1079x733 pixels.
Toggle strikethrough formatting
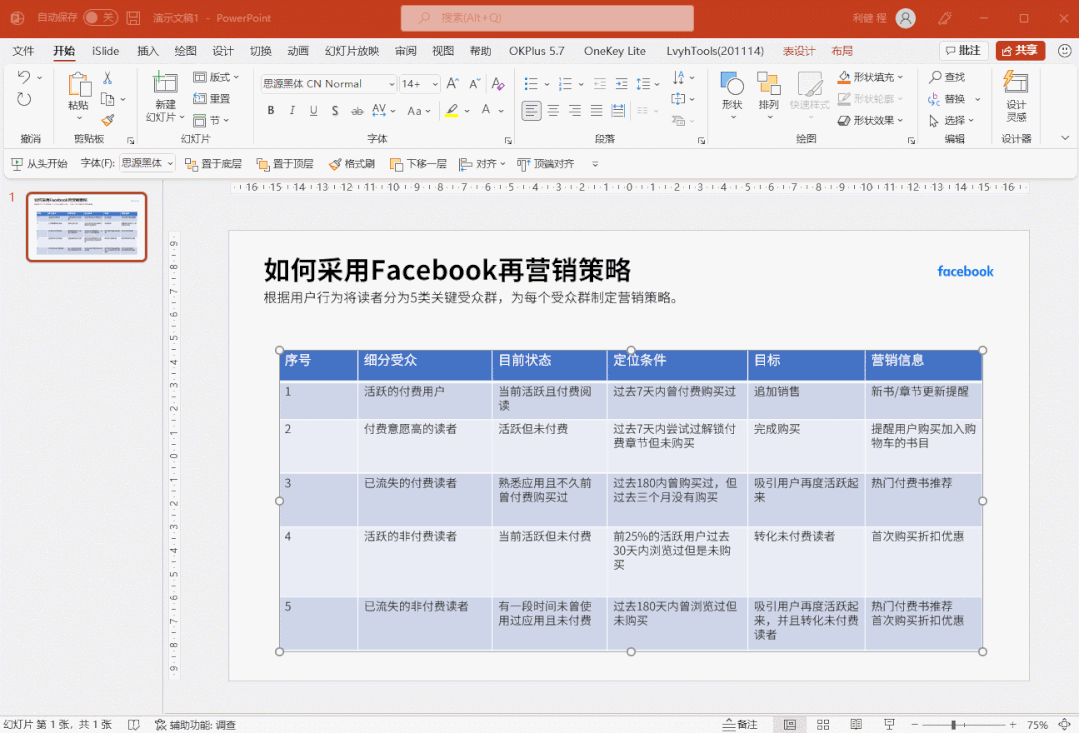[x=356, y=110]
